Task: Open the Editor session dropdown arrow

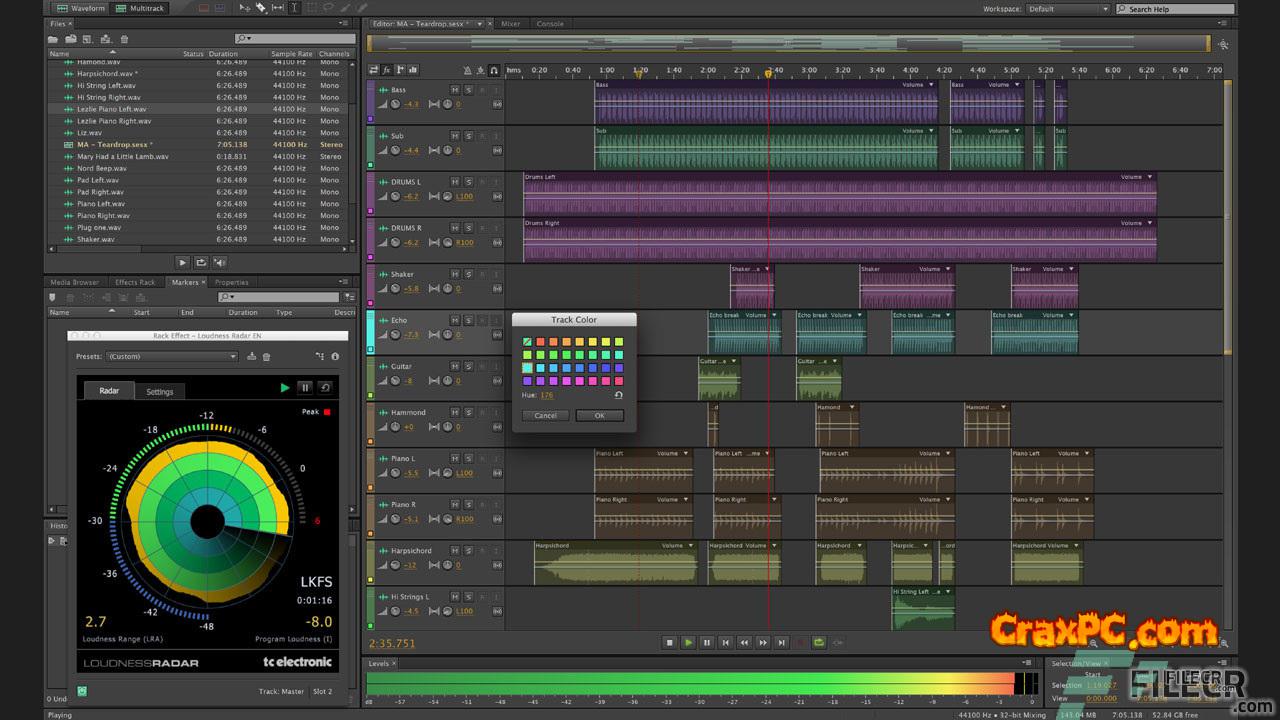Action: 481,24
